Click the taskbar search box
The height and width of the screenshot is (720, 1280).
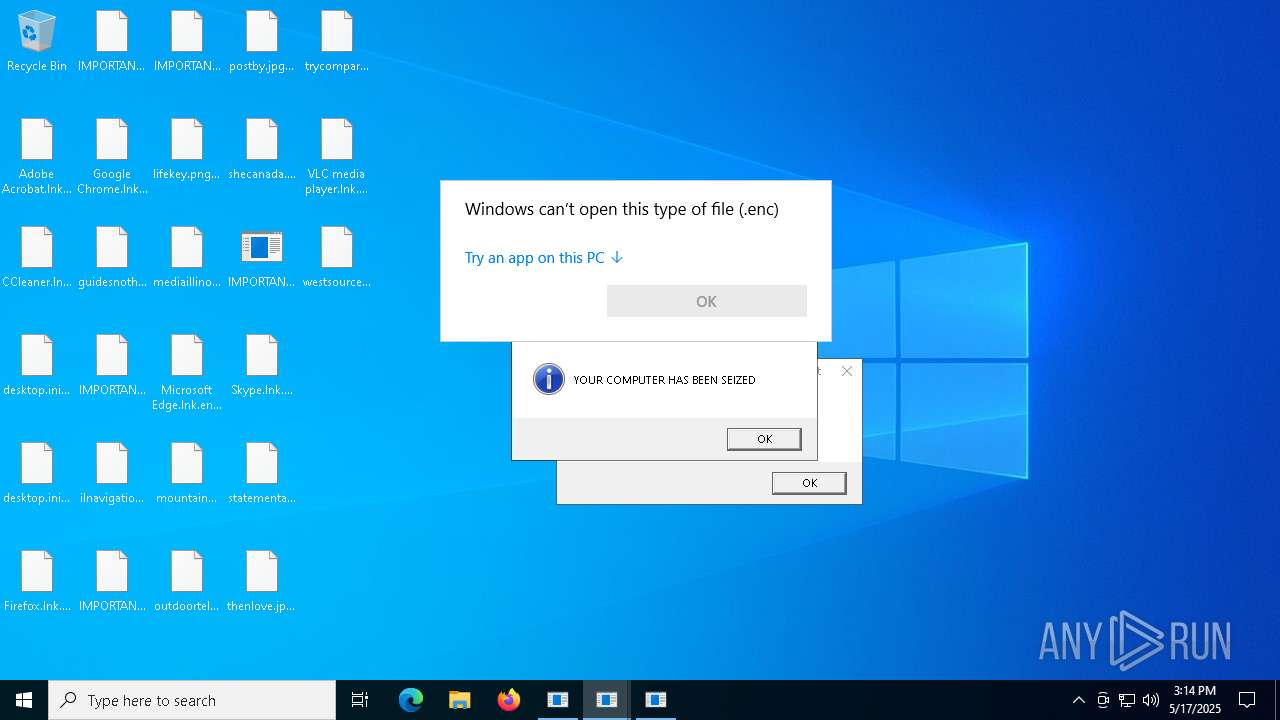[x=192, y=700]
